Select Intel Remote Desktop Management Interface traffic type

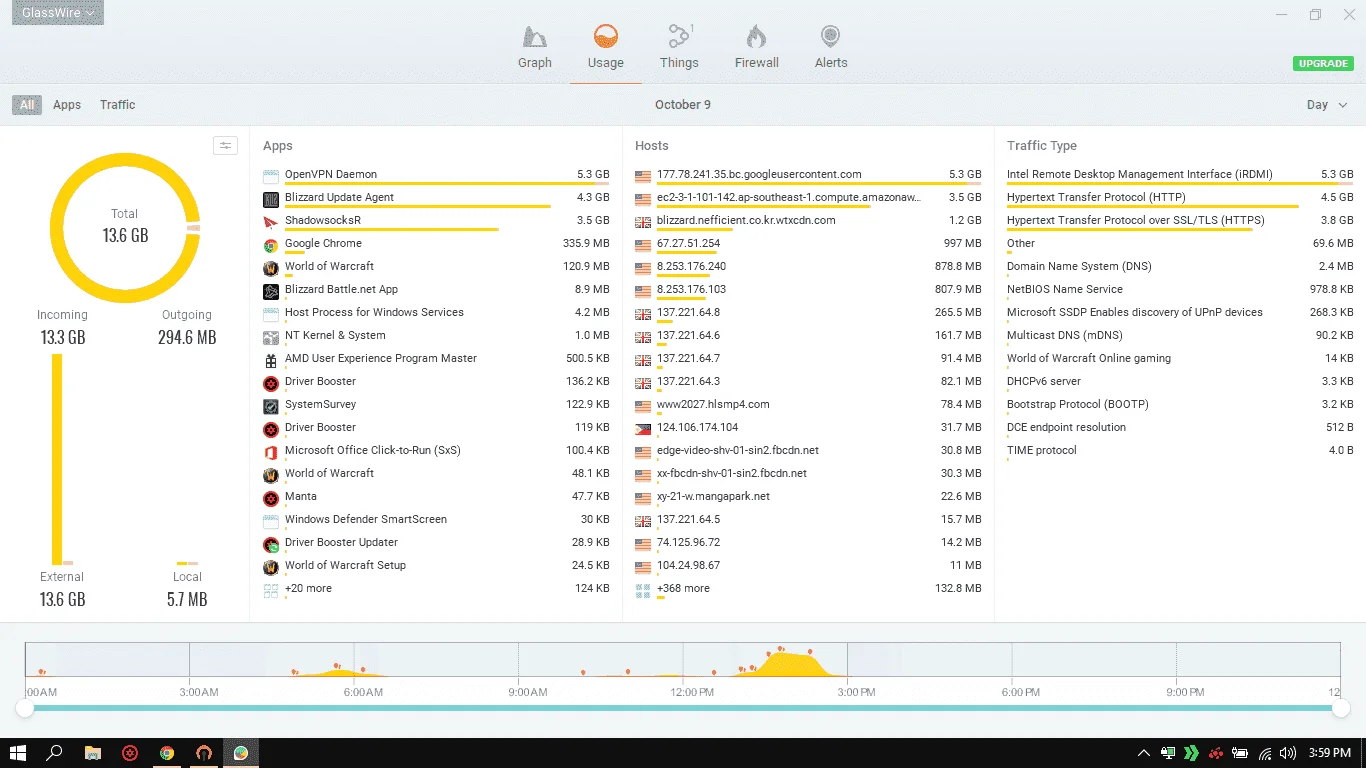1180,175
